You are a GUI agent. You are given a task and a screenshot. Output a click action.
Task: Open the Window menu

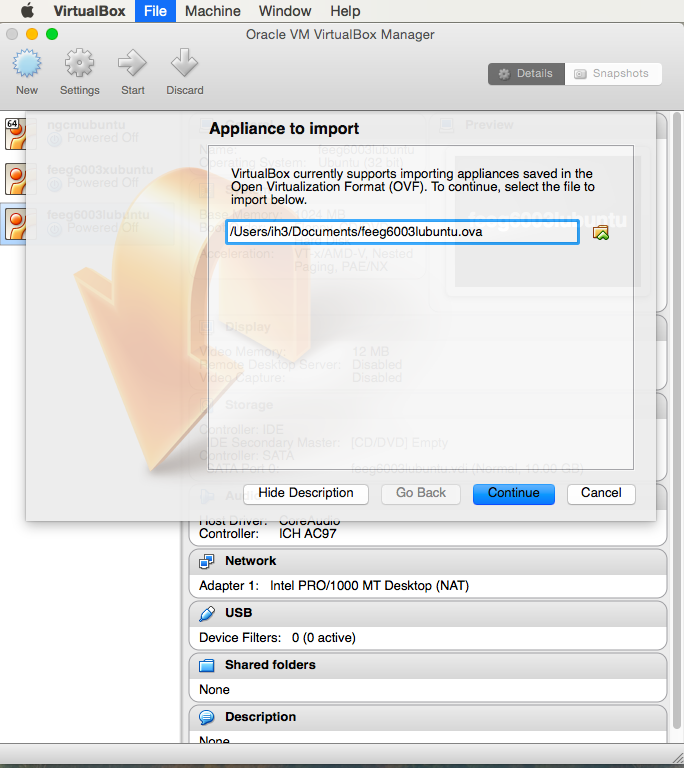(x=285, y=11)
